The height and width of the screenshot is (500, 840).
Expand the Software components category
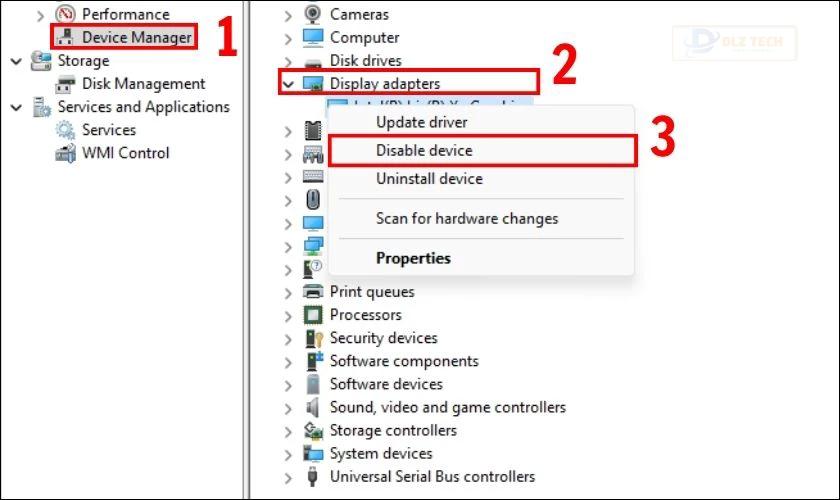tap(288, 362)
